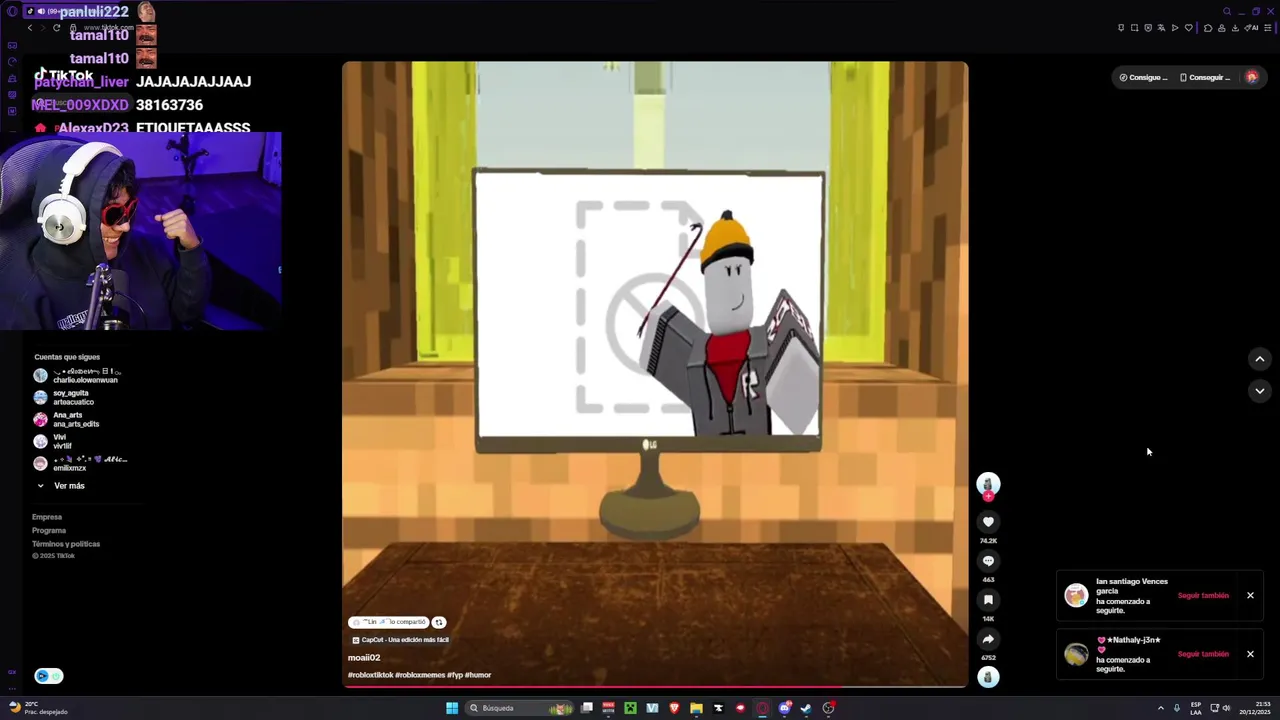Open the #robloxtiktok hashtag

point(370,675)
